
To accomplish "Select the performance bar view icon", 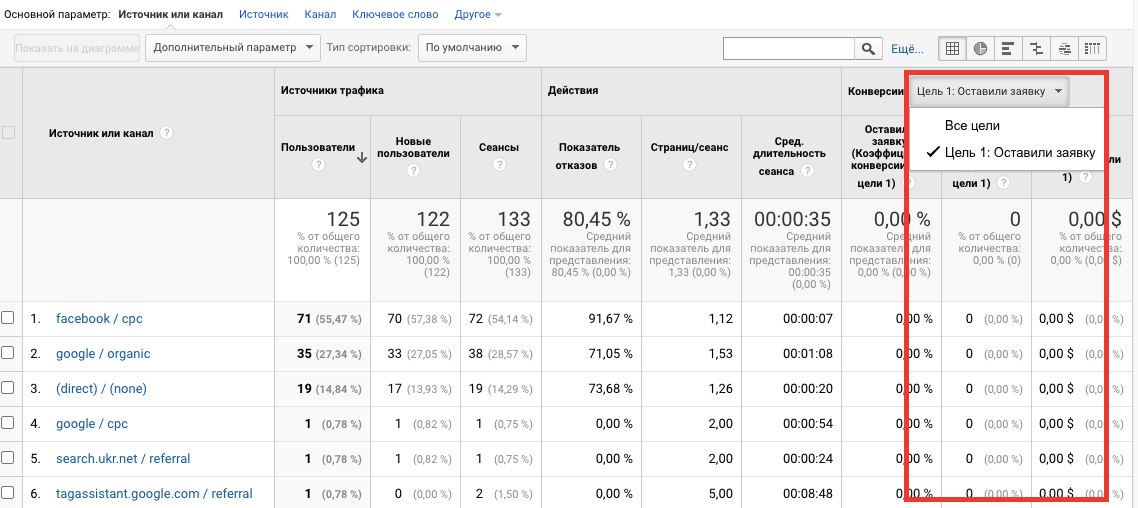I will tap(1008, 48).
